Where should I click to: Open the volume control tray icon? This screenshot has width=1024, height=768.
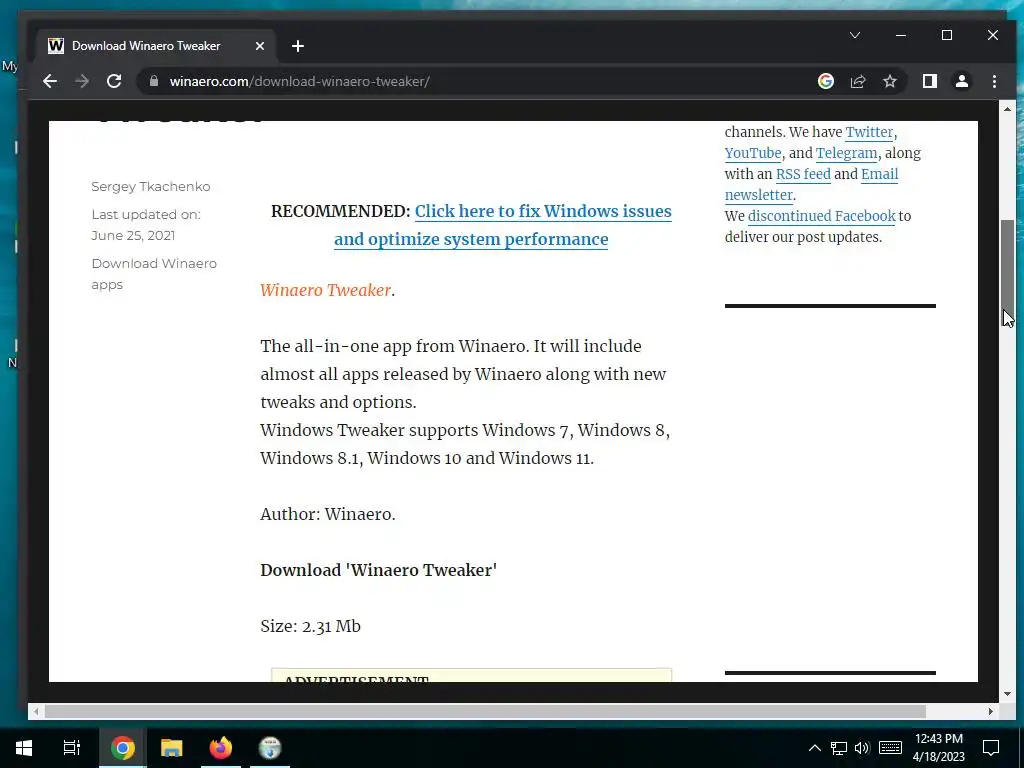(x=862, y=748)
